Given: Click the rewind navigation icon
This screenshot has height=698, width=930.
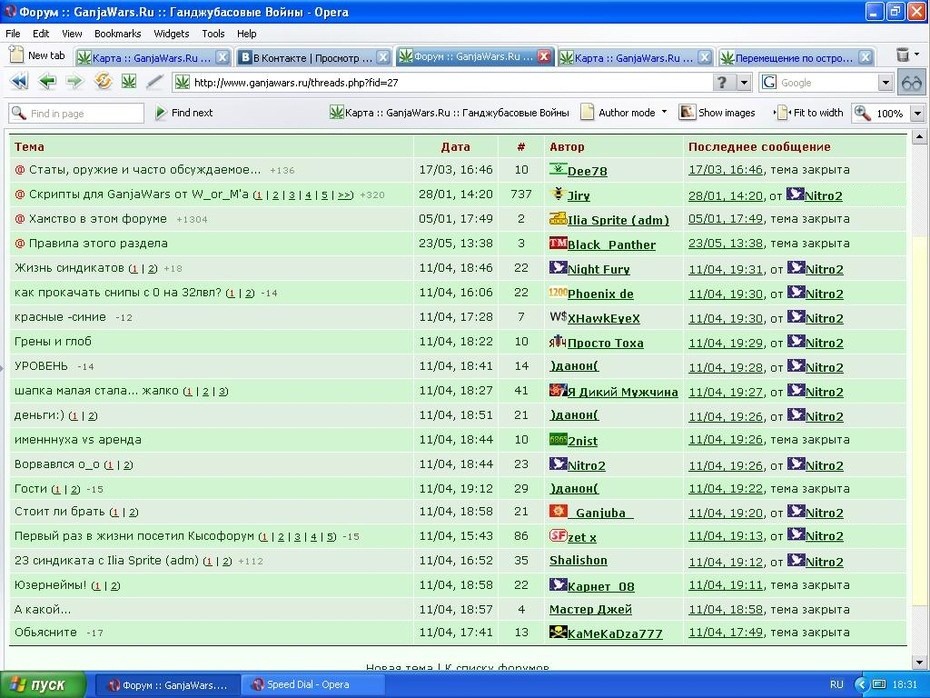Looking at the screenshot, I should pyautogui.click(x=19, y=81).
